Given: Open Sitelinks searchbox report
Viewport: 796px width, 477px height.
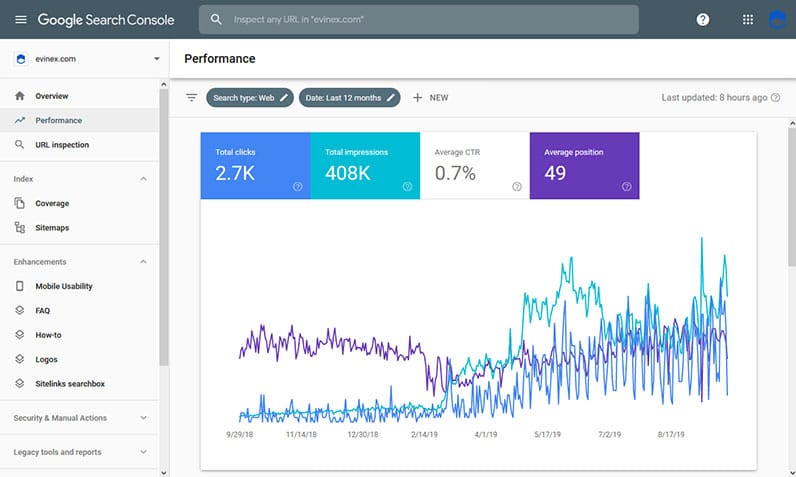Looking at the screenshot, I should click(79, 384).
